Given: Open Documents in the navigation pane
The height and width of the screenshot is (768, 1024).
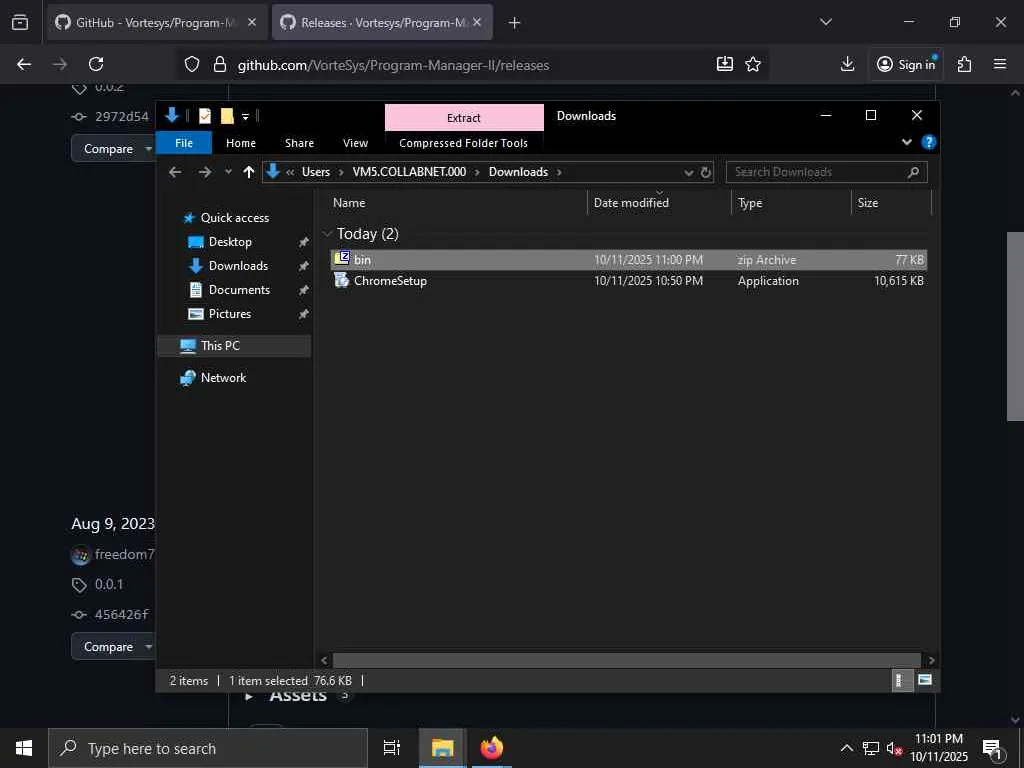Looking at the screenshot, I should (239, 289).
